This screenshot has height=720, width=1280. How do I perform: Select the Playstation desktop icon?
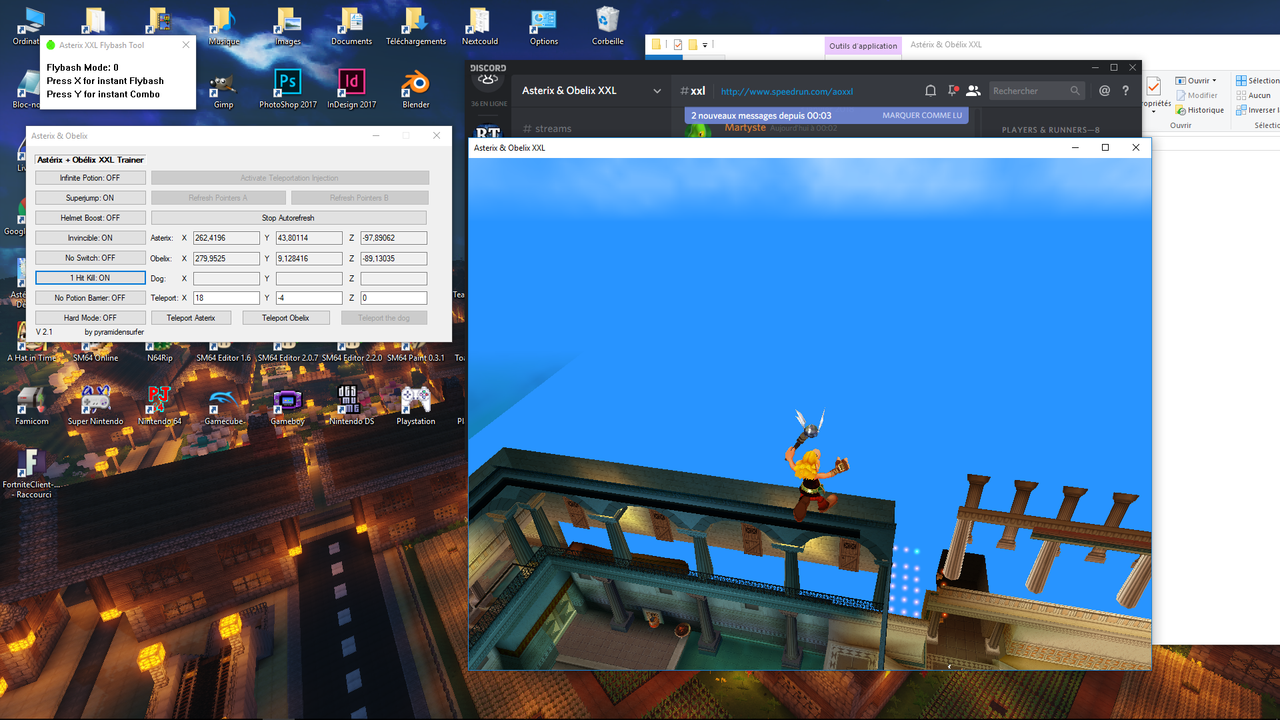(x=415, y=407)
